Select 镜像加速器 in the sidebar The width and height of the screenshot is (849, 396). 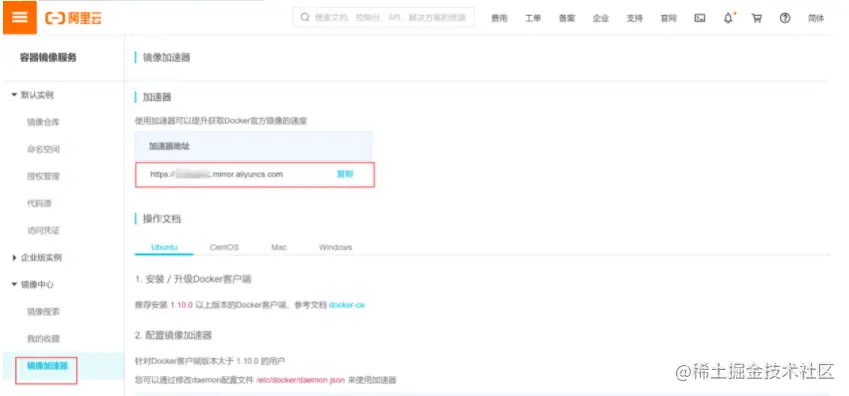point(48,366)
